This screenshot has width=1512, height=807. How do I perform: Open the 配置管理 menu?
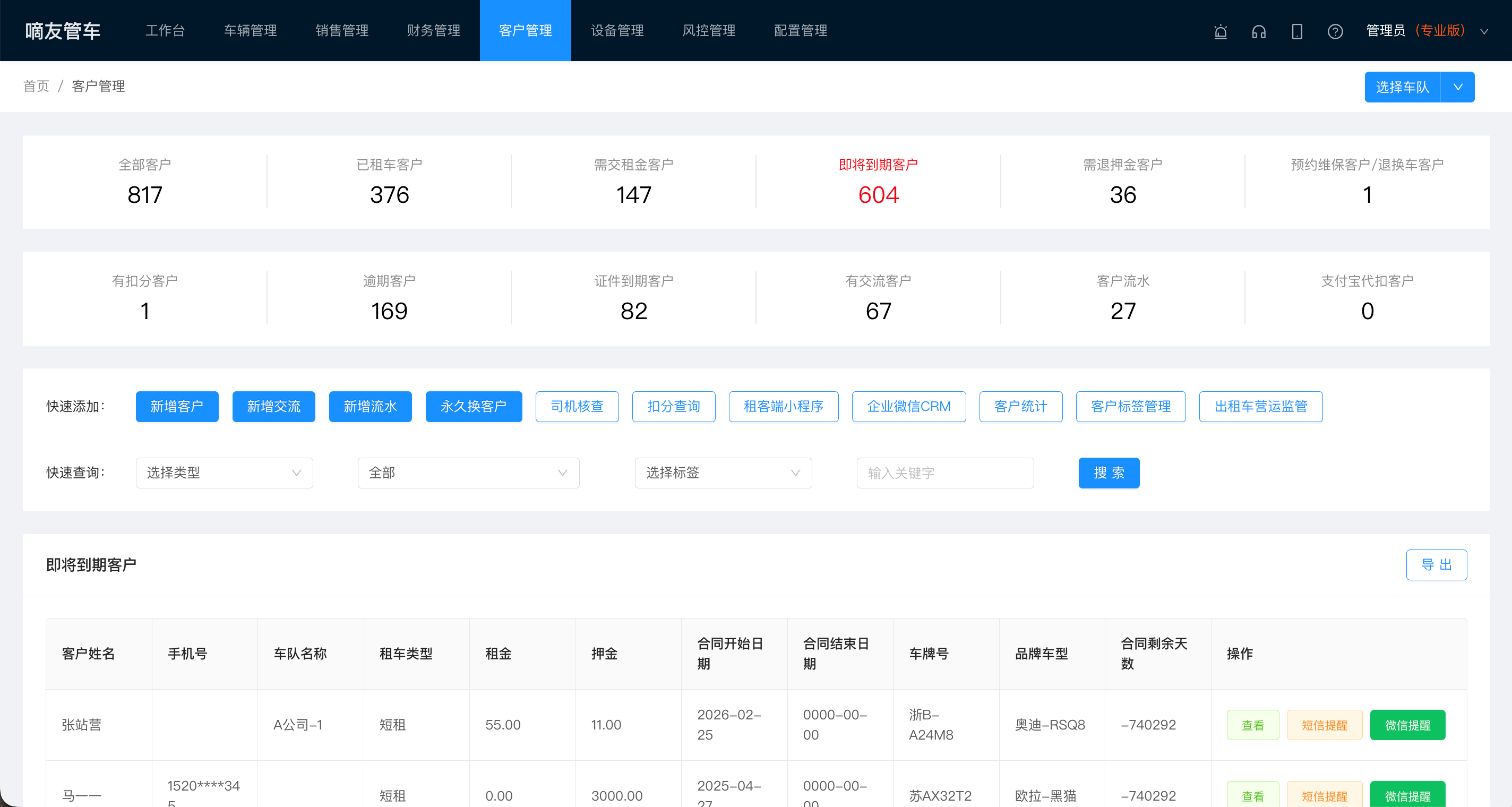point(801,30)
